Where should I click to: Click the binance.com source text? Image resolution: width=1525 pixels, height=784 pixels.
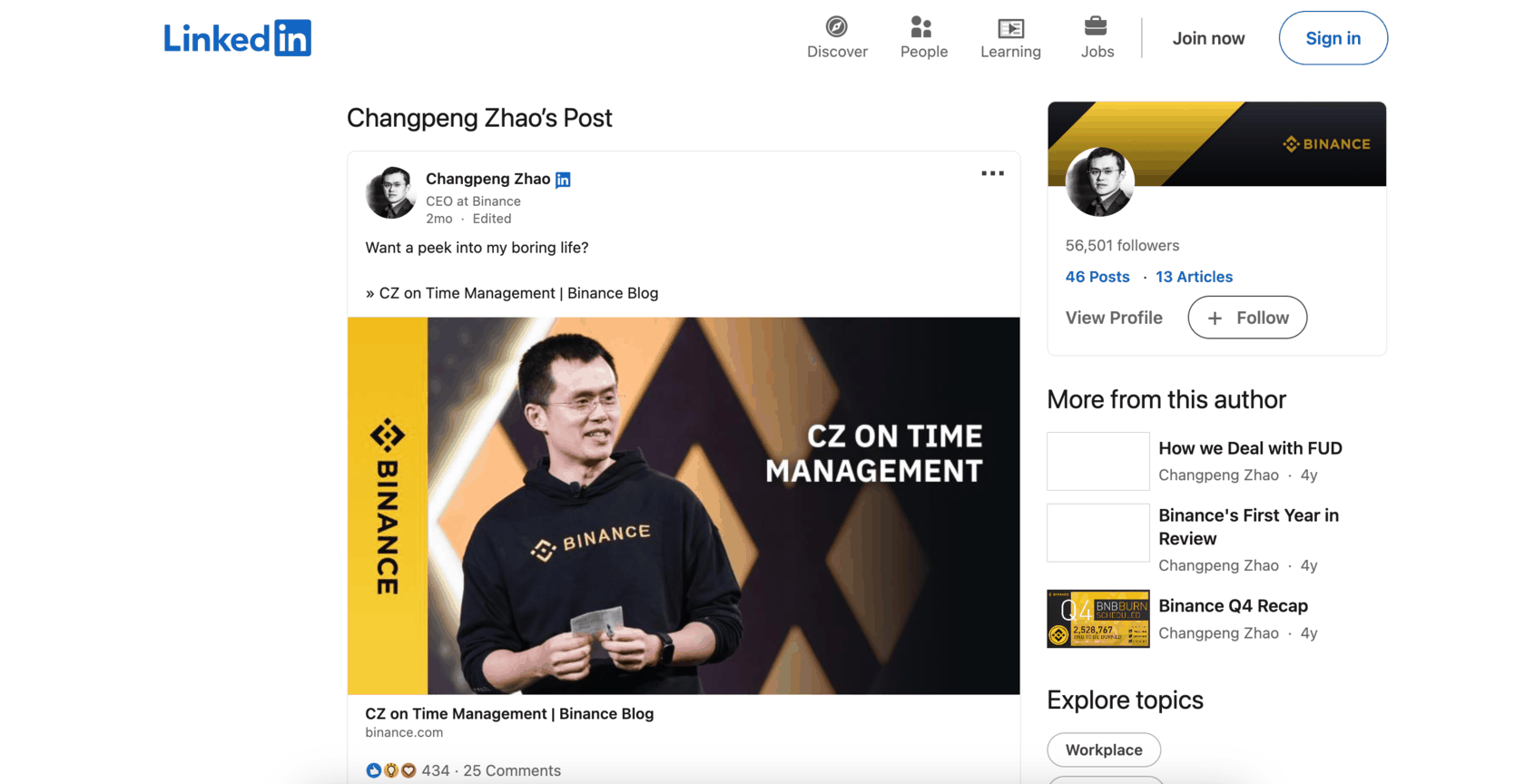(404, 732)
